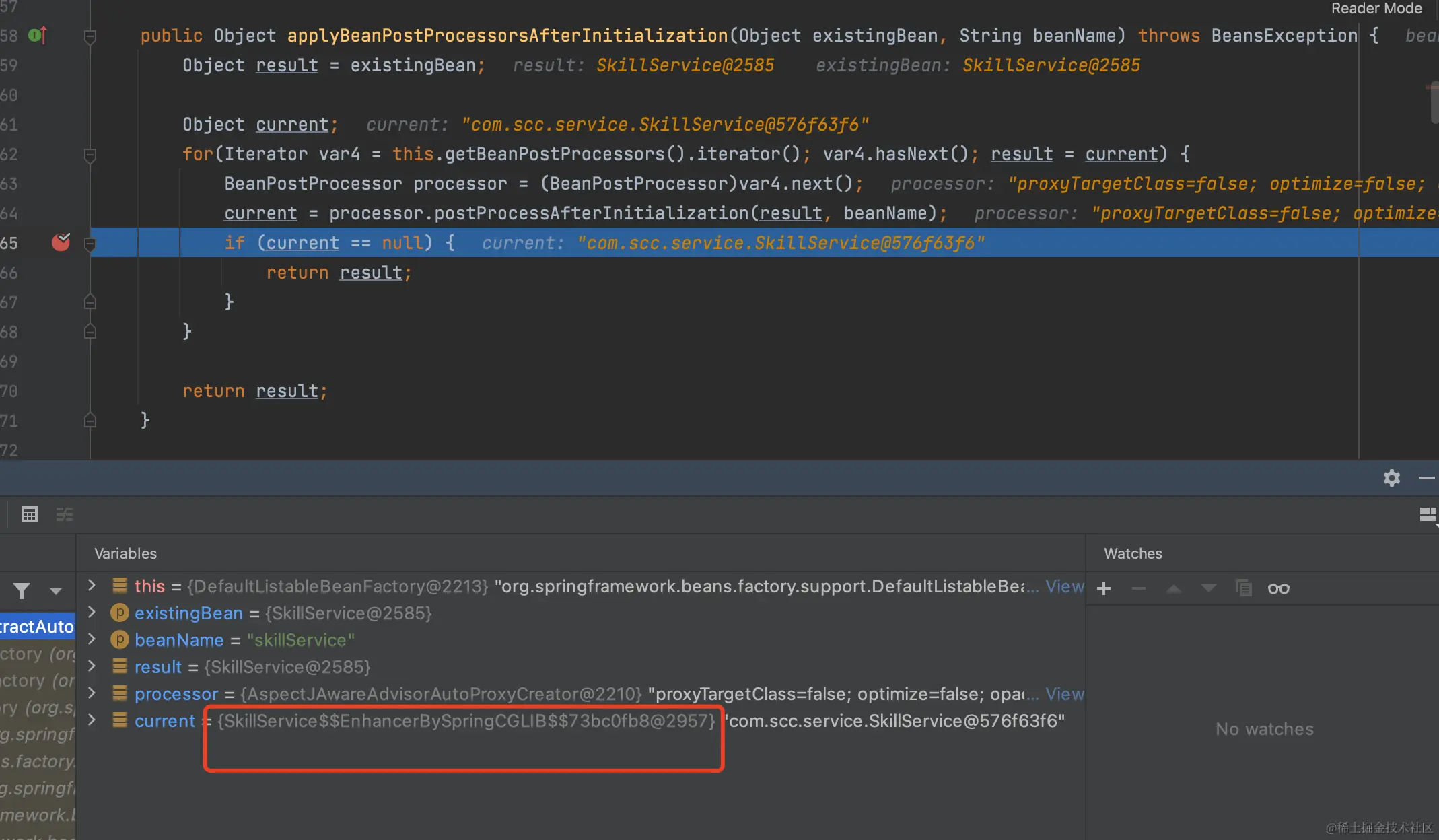Click the Reader Mode label
The width and height of the screenshot is (1439, 840).
1376,9
